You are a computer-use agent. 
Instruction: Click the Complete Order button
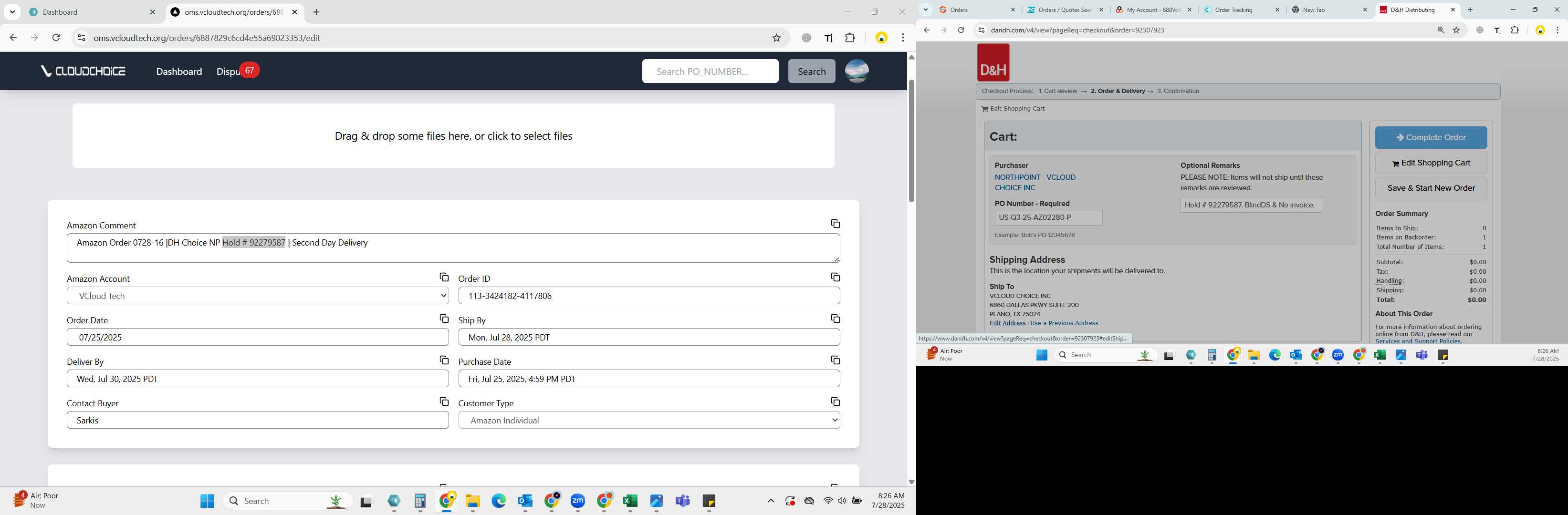coord(1431,137)
